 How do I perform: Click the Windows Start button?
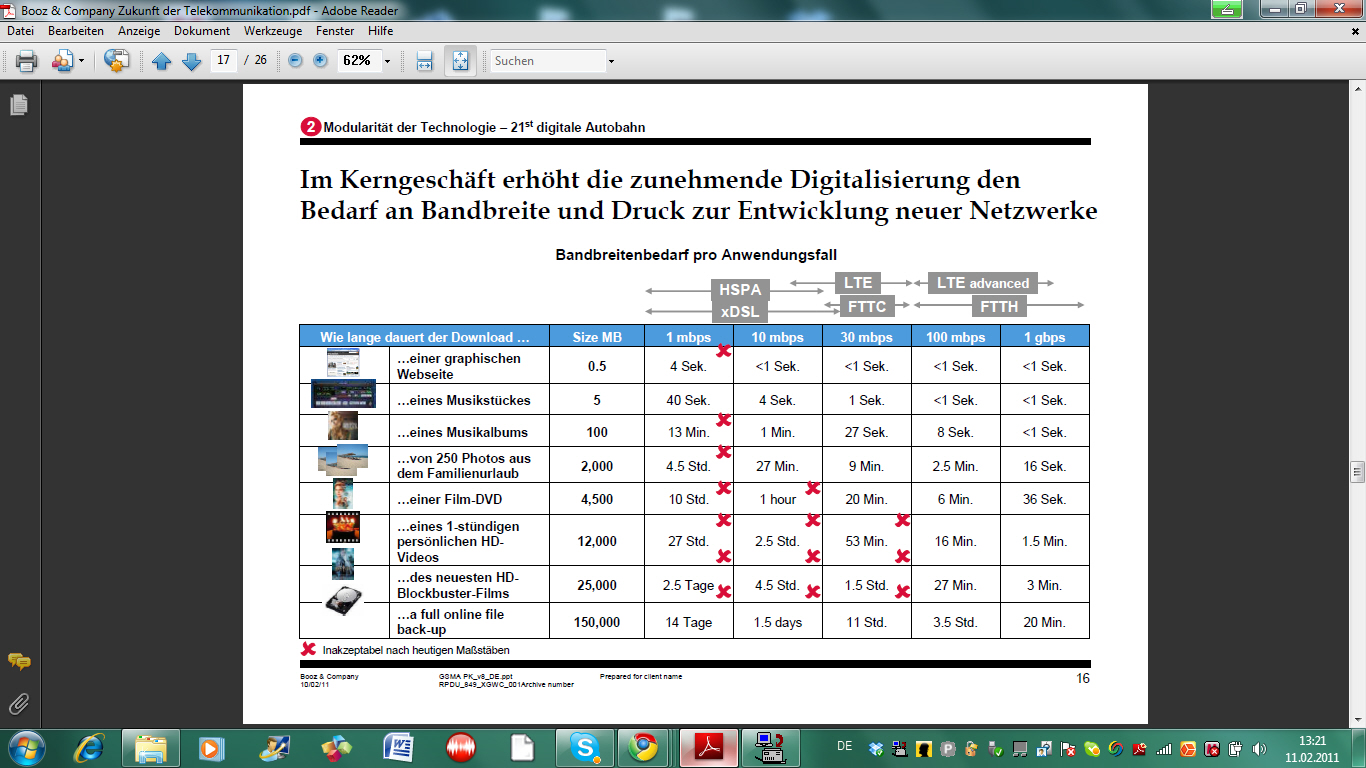tap(24, 747)
